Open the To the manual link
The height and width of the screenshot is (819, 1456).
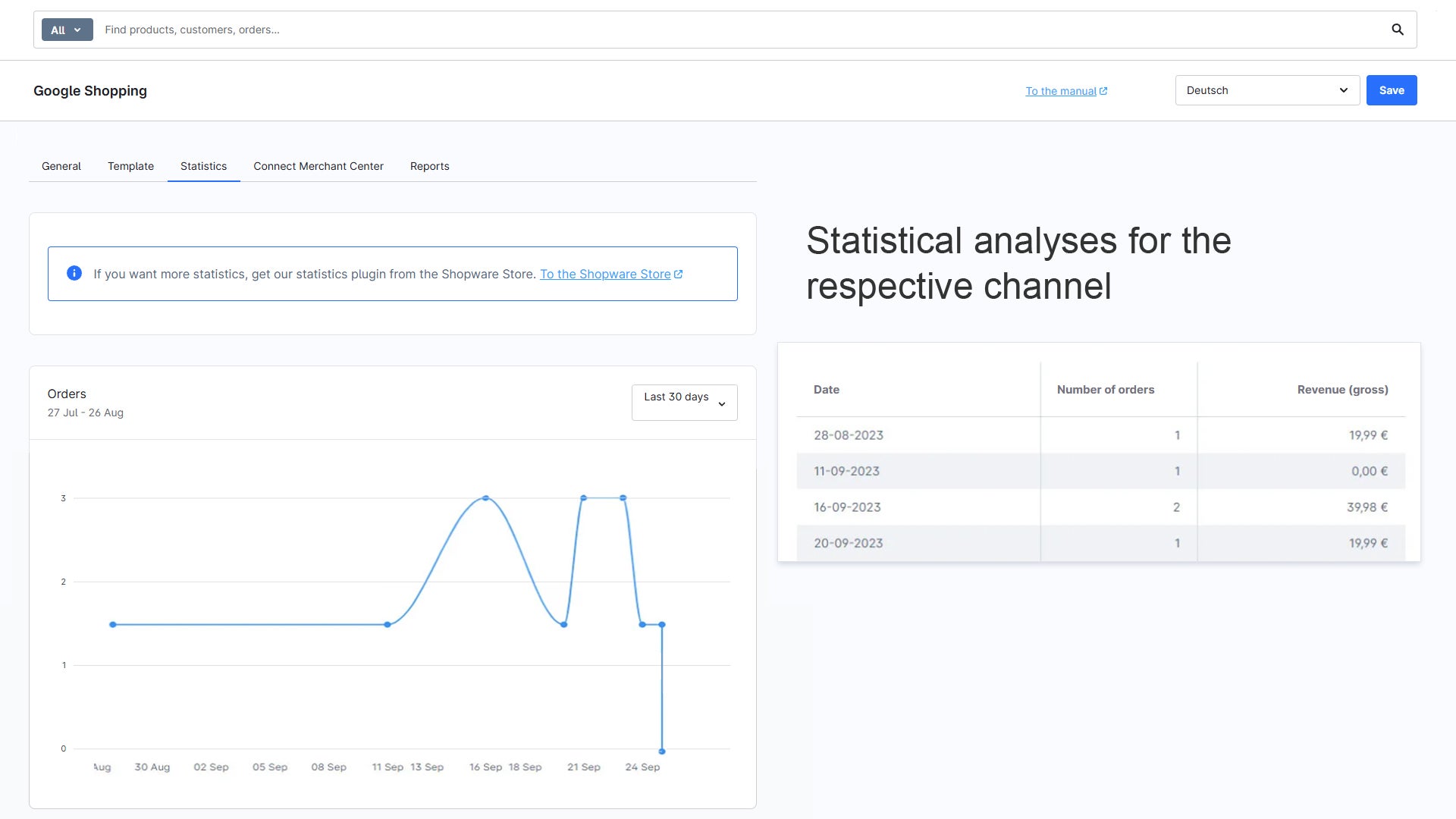pos(1066,91)
